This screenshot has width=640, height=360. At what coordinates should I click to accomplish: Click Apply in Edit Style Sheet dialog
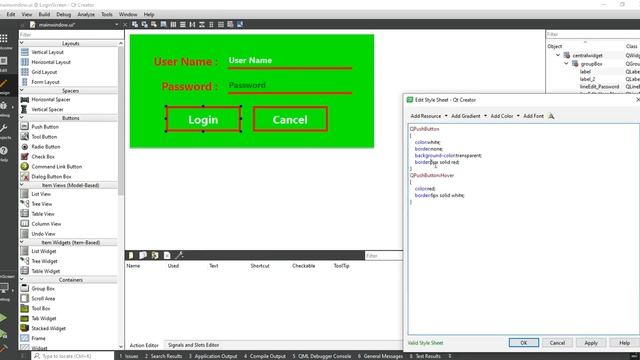[x=591, y=343]
